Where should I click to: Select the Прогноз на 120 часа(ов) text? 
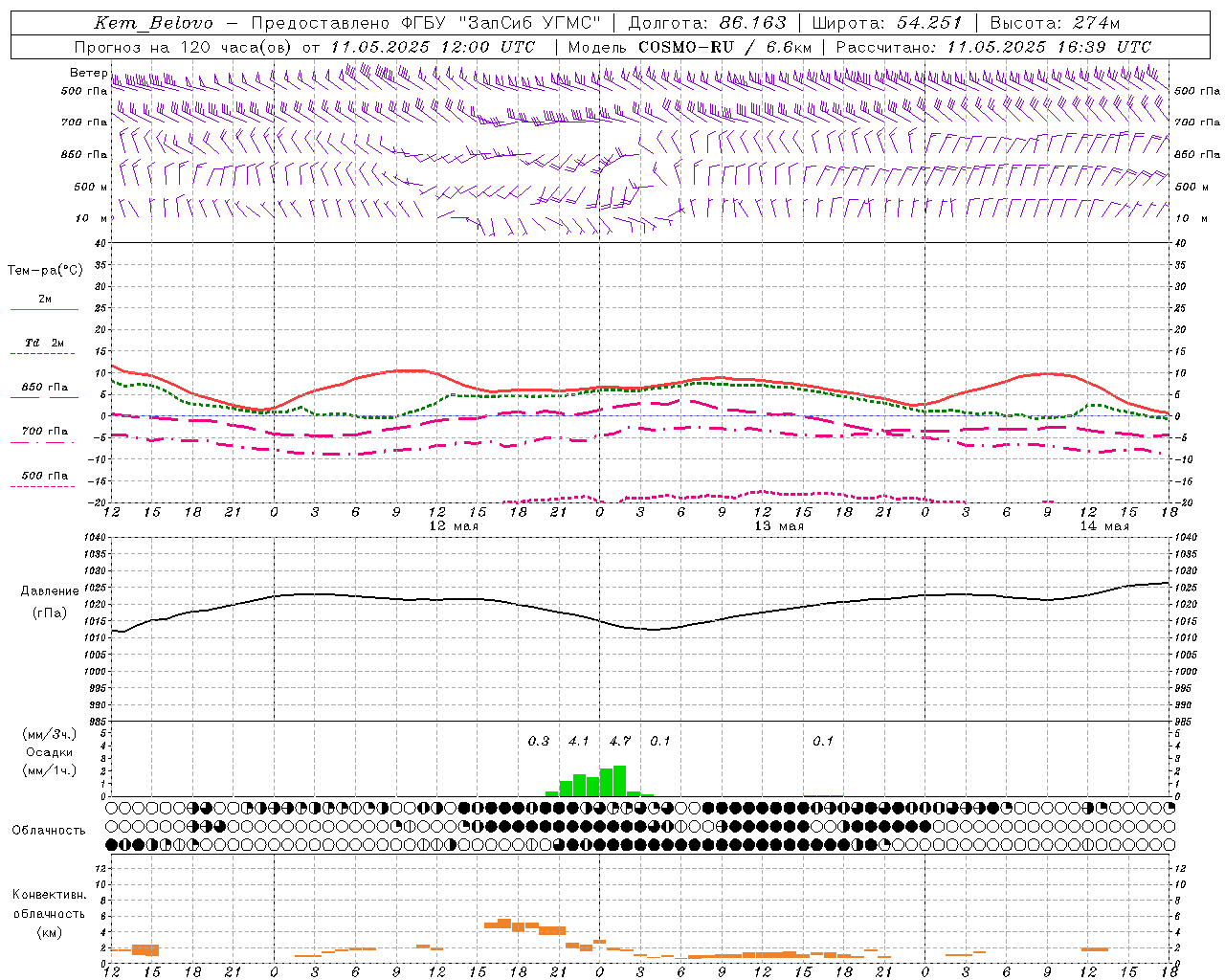point(184,47)
